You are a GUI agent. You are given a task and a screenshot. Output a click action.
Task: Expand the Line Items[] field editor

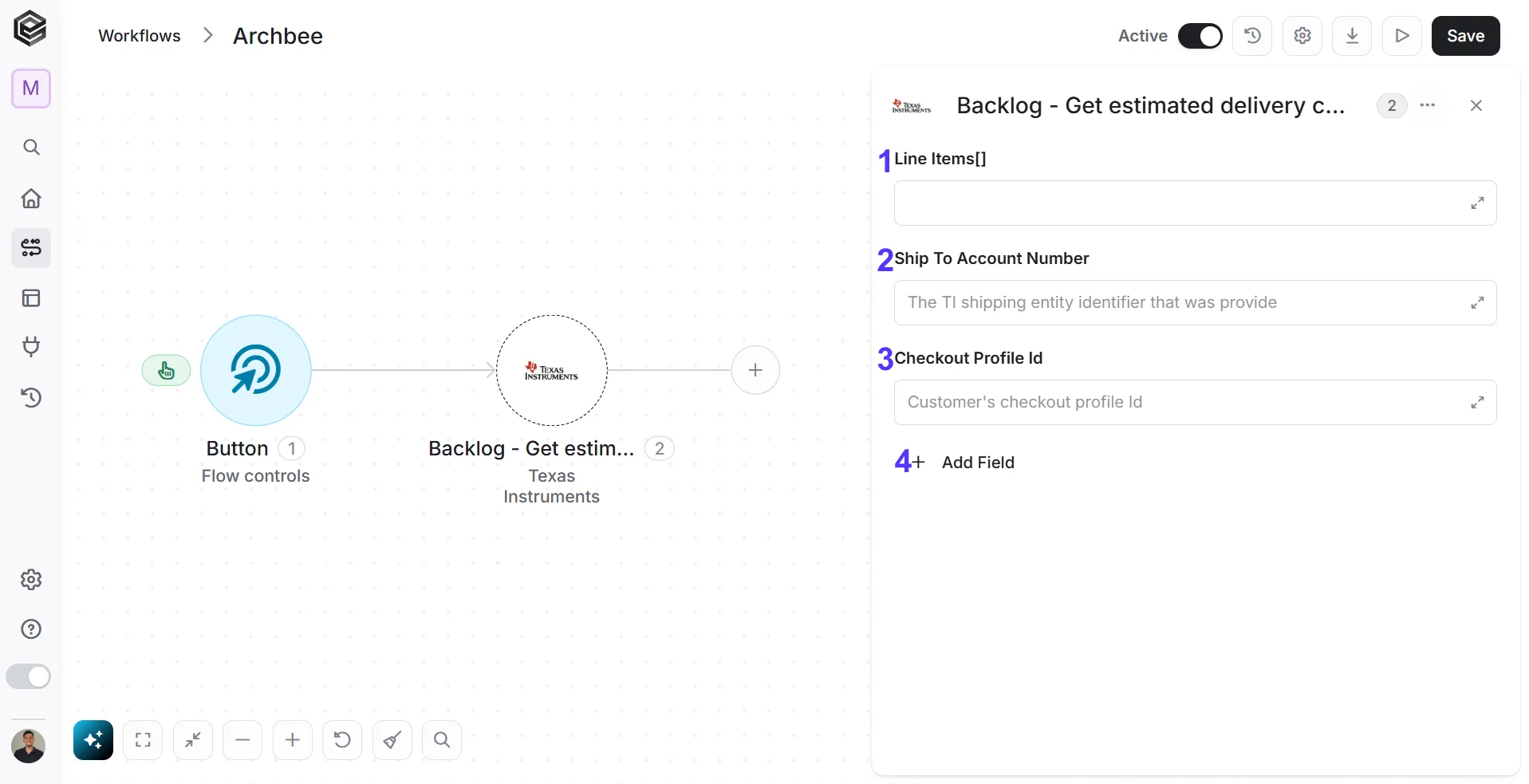coord(1477,203)
